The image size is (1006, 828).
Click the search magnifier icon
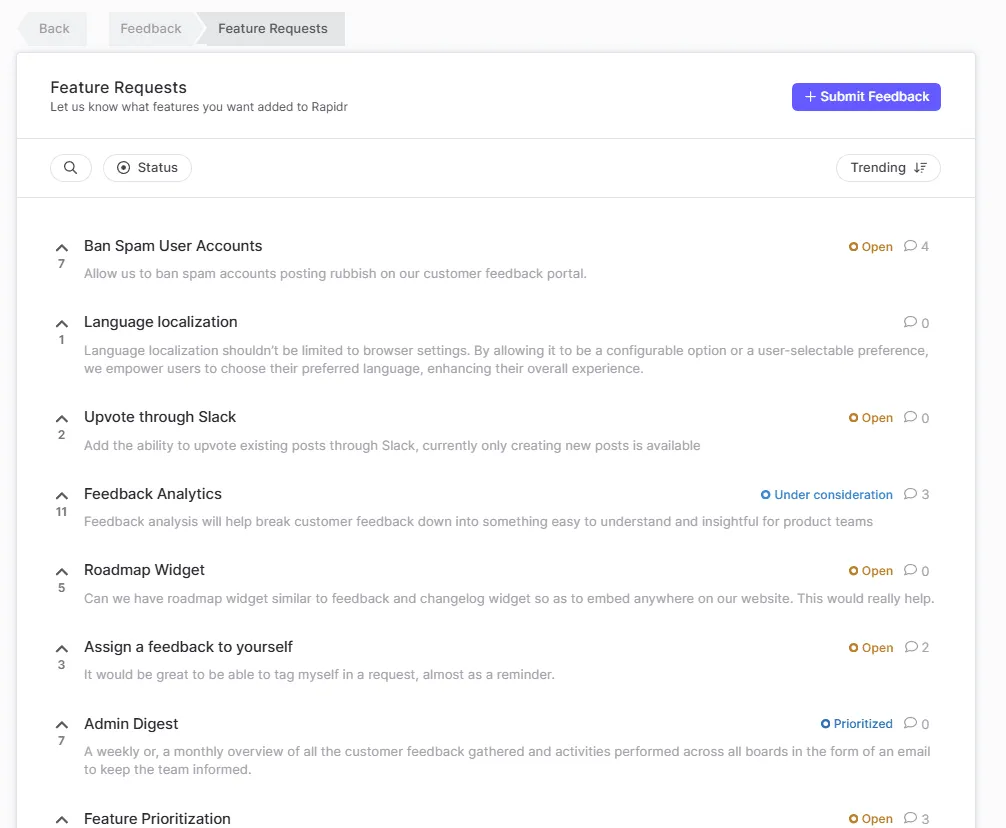pyautogui.click(x=70, y=168)
